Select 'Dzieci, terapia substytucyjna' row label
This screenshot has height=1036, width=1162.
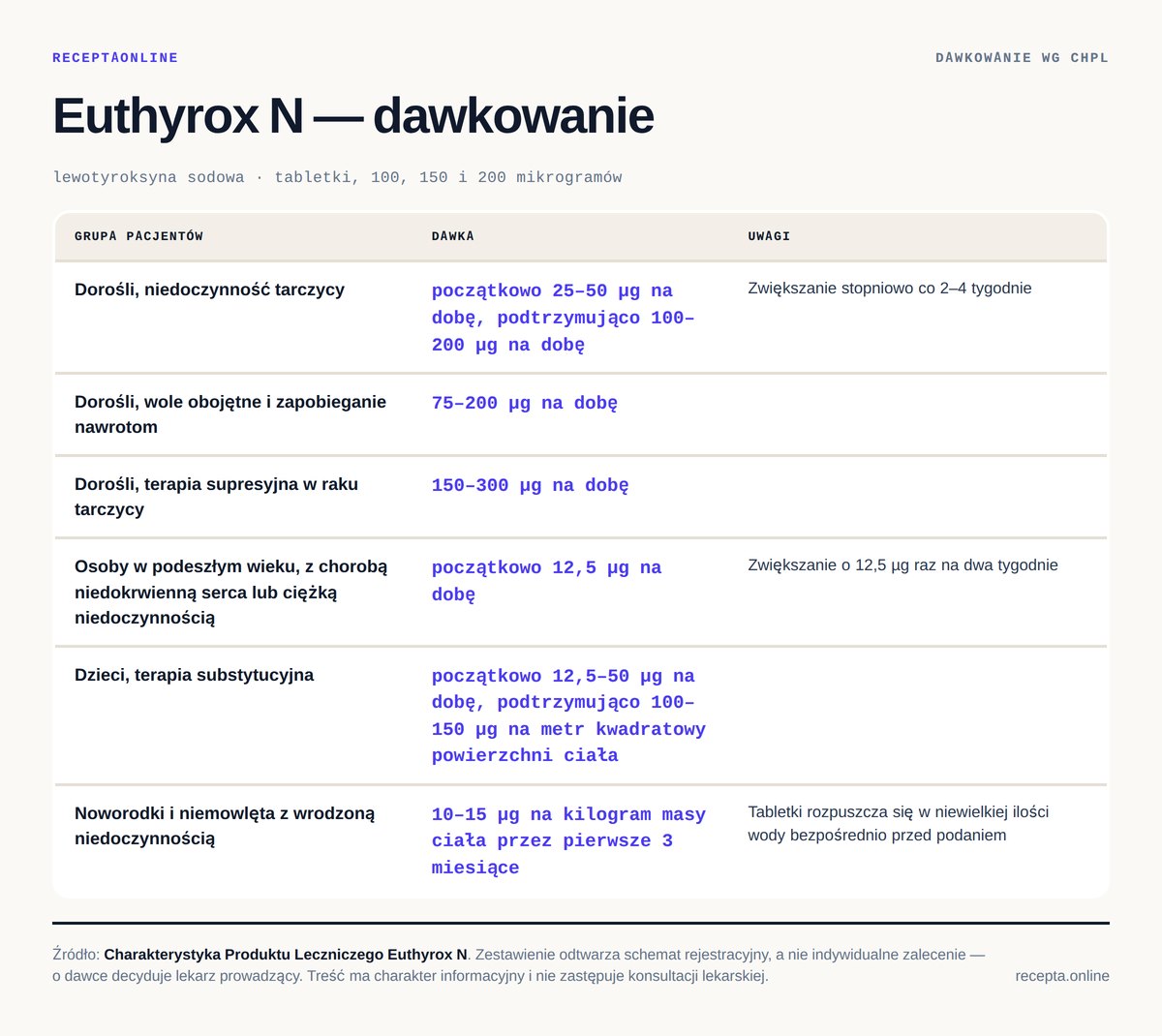pyautogui.click(x=194, y=675)
